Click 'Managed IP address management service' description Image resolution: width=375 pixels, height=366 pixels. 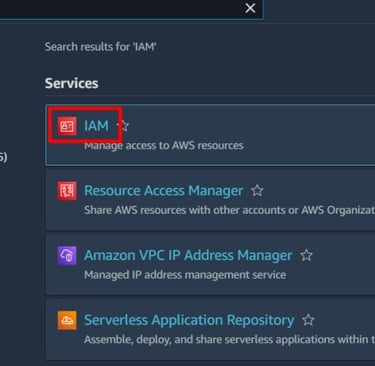coord(185,275)
